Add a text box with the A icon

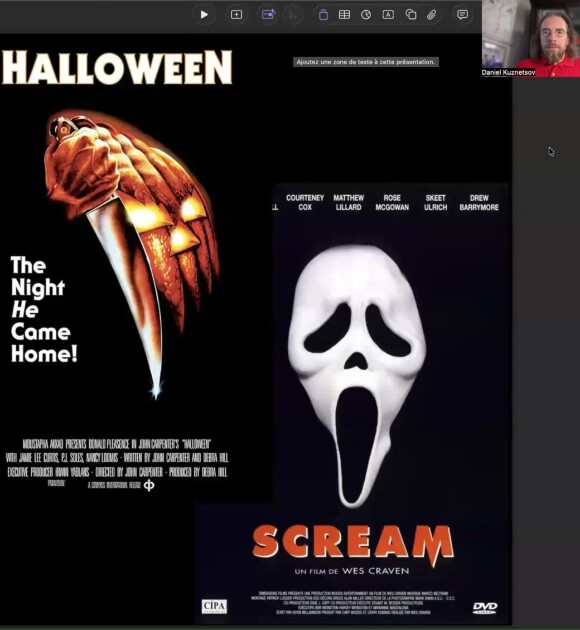tap(388, 15)
